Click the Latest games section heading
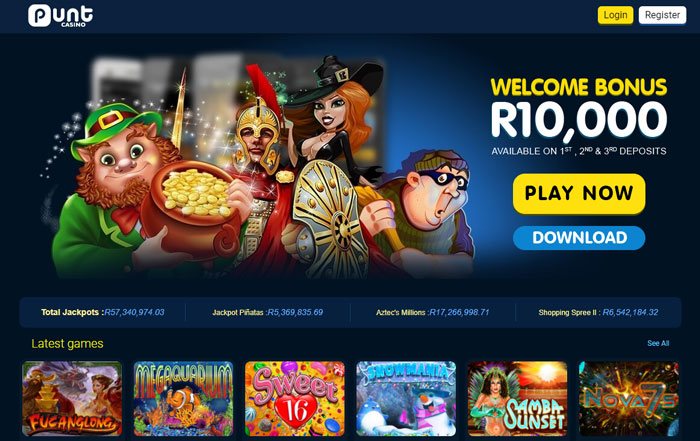This screenshot has height=441, width=700. tap(67, 344)
